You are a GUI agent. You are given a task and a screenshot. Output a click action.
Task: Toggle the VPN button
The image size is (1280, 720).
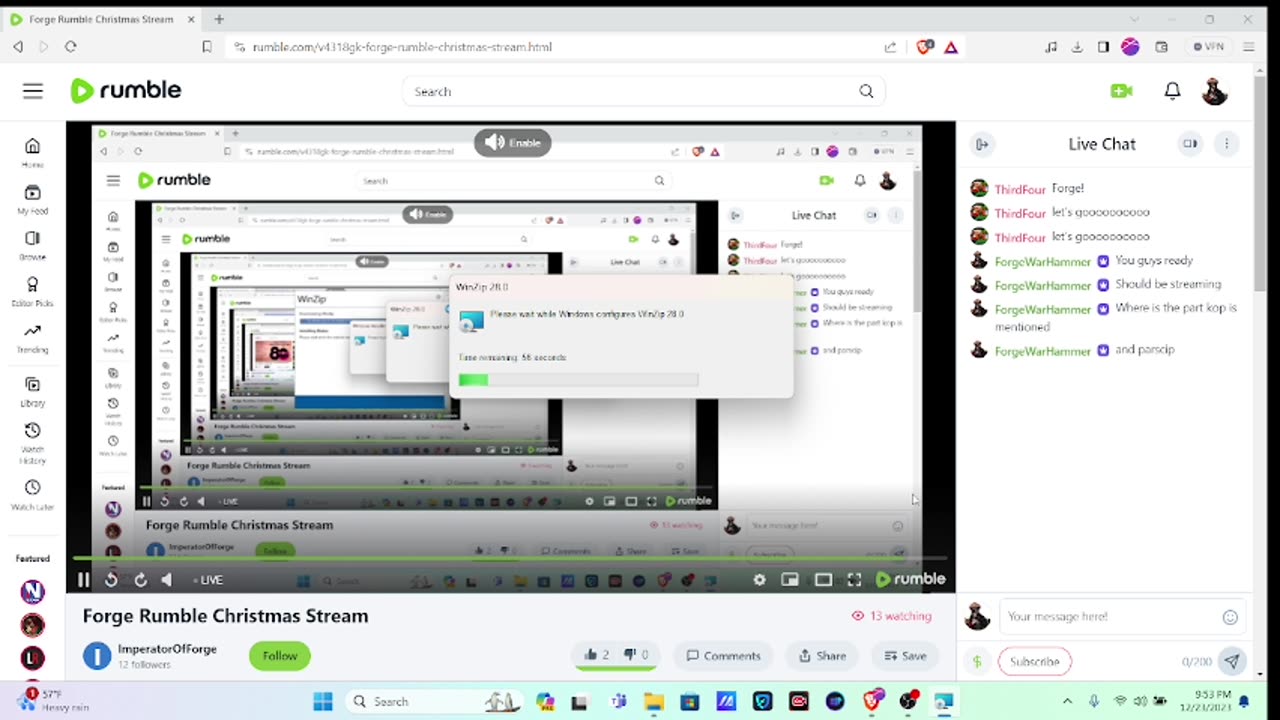(x=1209, y=47)
